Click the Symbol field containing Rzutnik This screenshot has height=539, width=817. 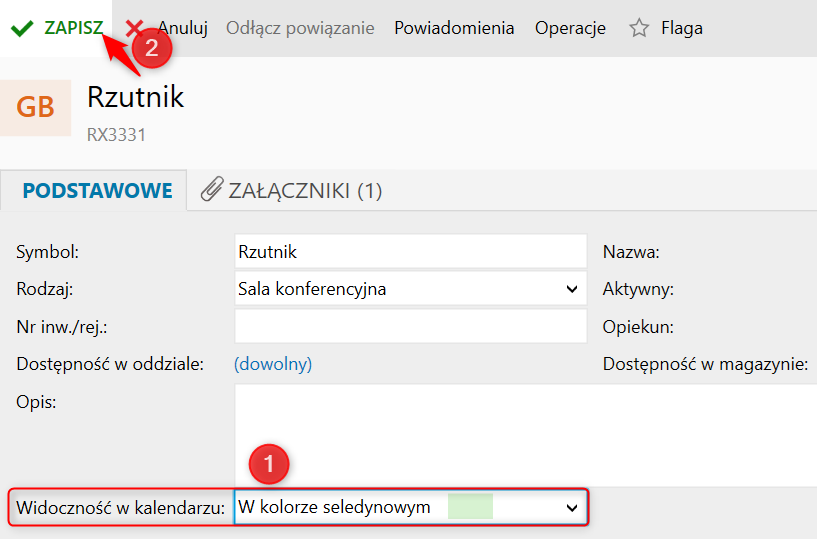[411, 252]
